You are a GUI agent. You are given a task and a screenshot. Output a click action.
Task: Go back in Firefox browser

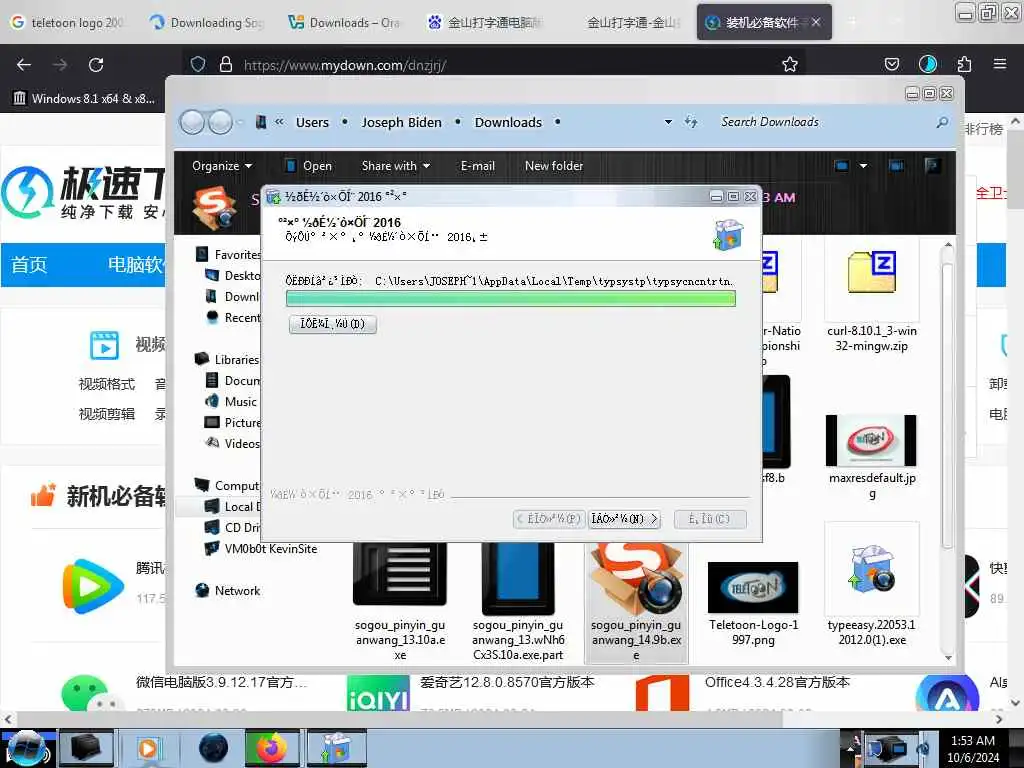(24, 65)
